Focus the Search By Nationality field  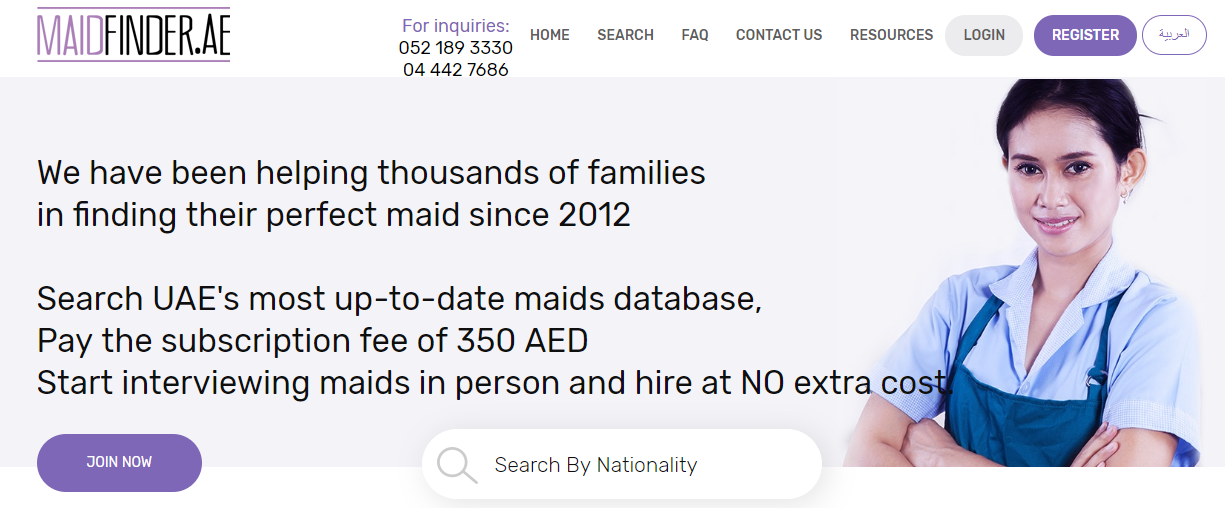[x=622, y=464]
